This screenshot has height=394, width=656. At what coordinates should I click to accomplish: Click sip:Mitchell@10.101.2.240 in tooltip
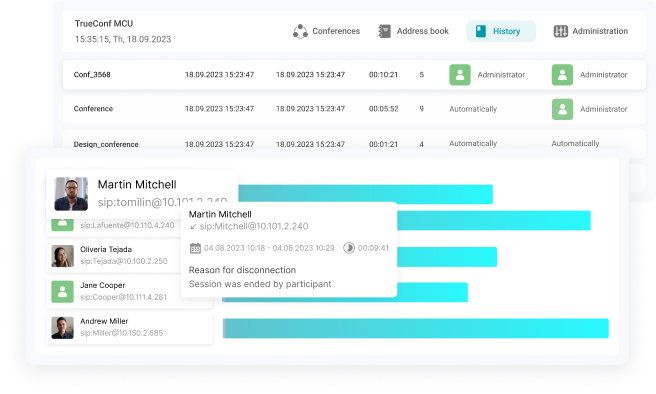click(254, 226)
